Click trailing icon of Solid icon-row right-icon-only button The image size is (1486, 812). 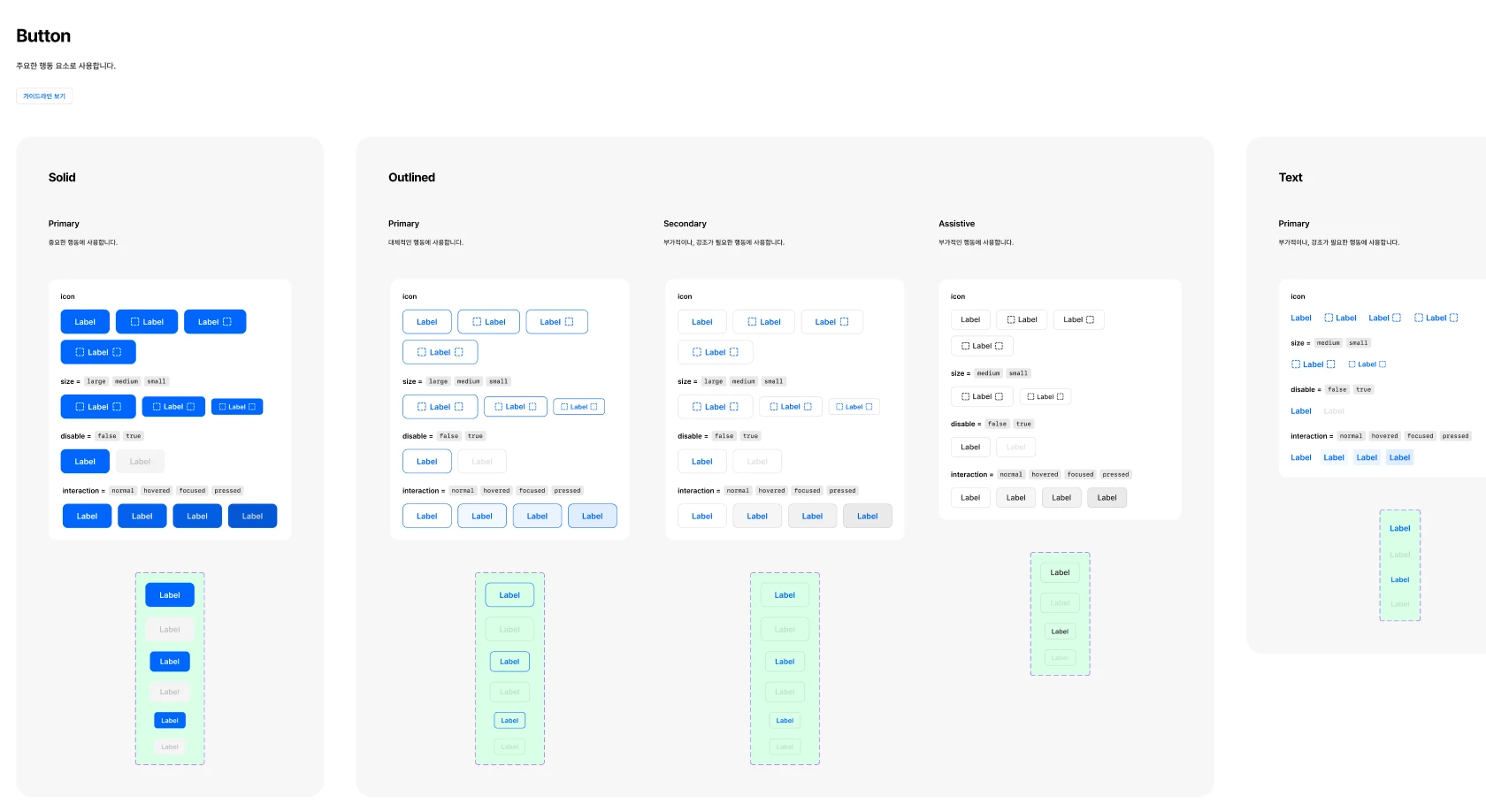227,322
